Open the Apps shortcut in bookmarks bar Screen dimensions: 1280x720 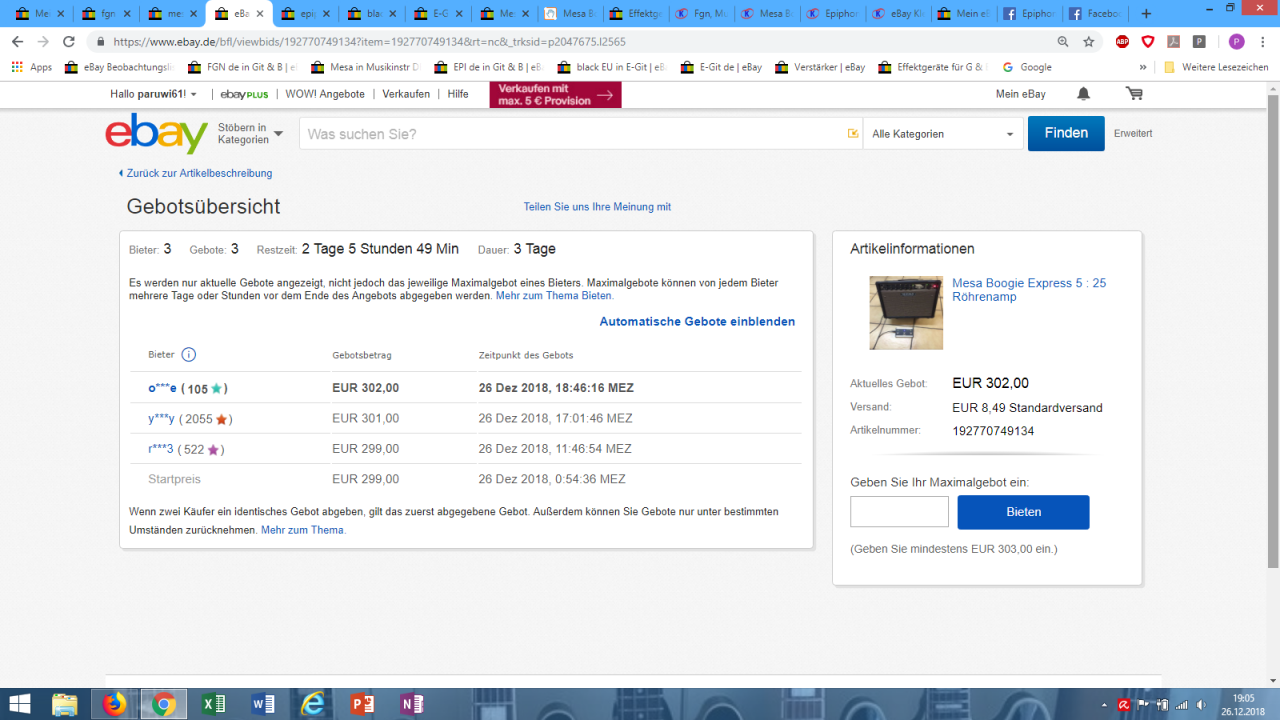pos(32,67)
